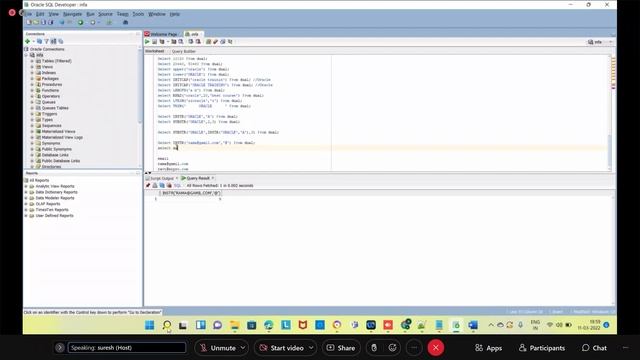Select the Database Links tree item
The height and width of the screenshot is (360, 640).
point(55,155)
